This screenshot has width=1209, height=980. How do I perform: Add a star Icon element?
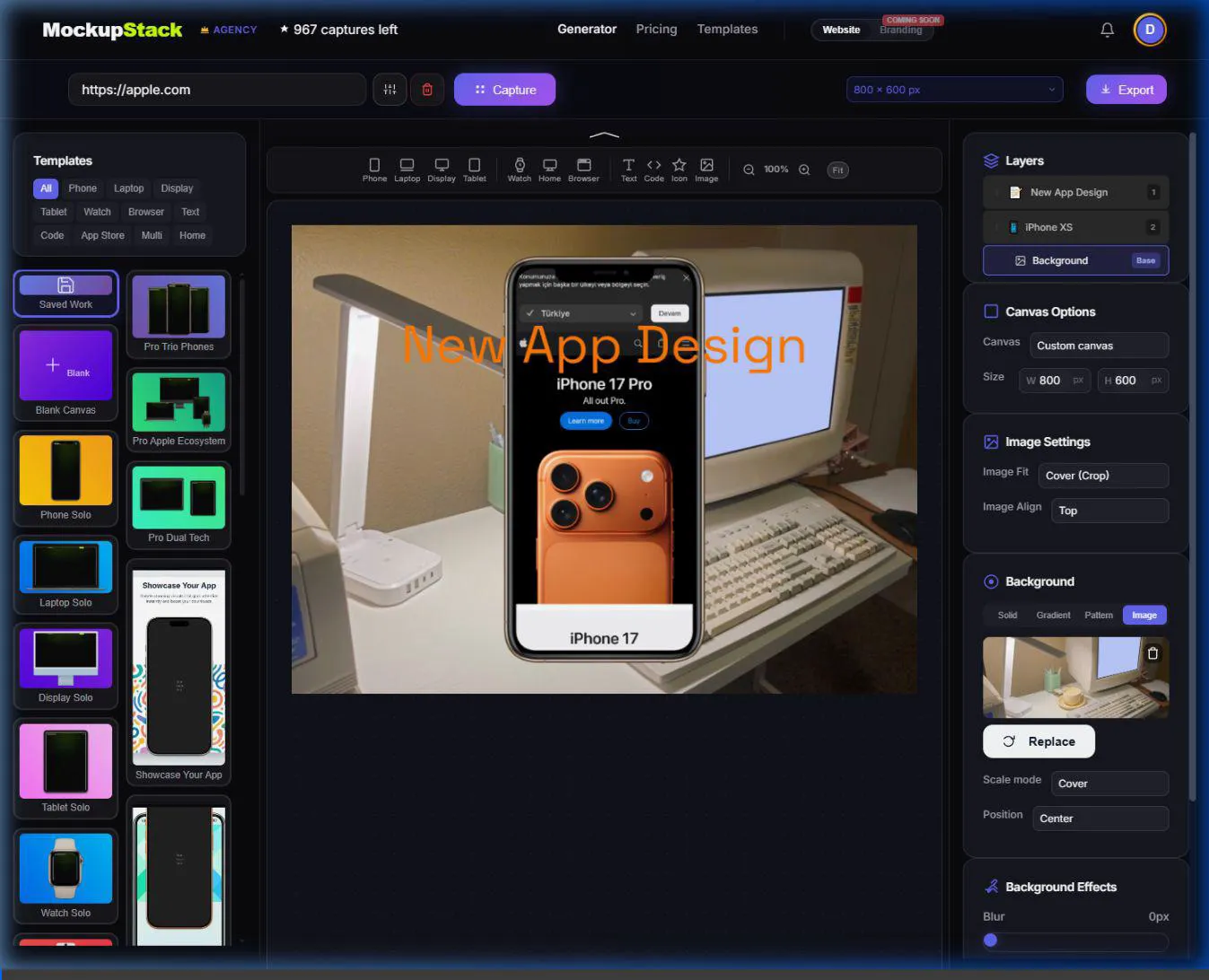[679, 170]
